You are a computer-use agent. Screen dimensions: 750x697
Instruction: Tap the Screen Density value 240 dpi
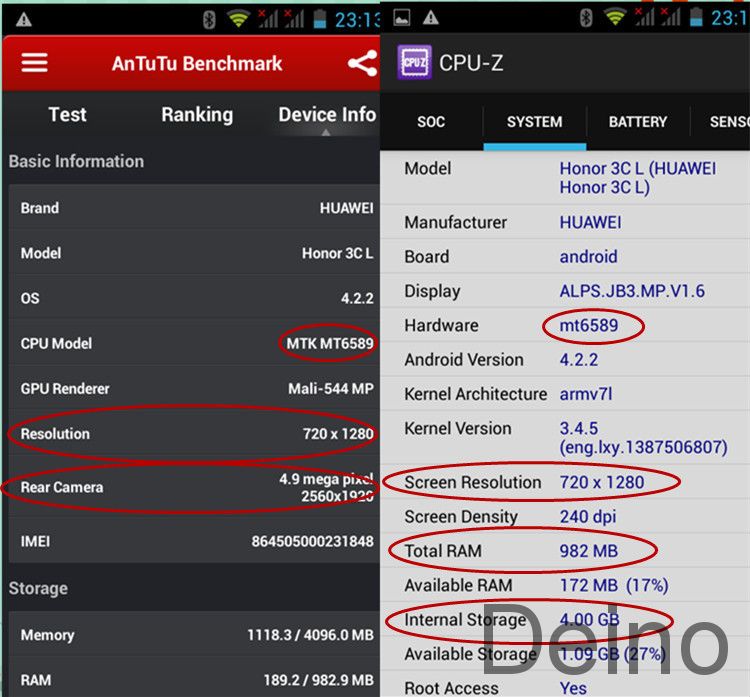pos(588,517)
